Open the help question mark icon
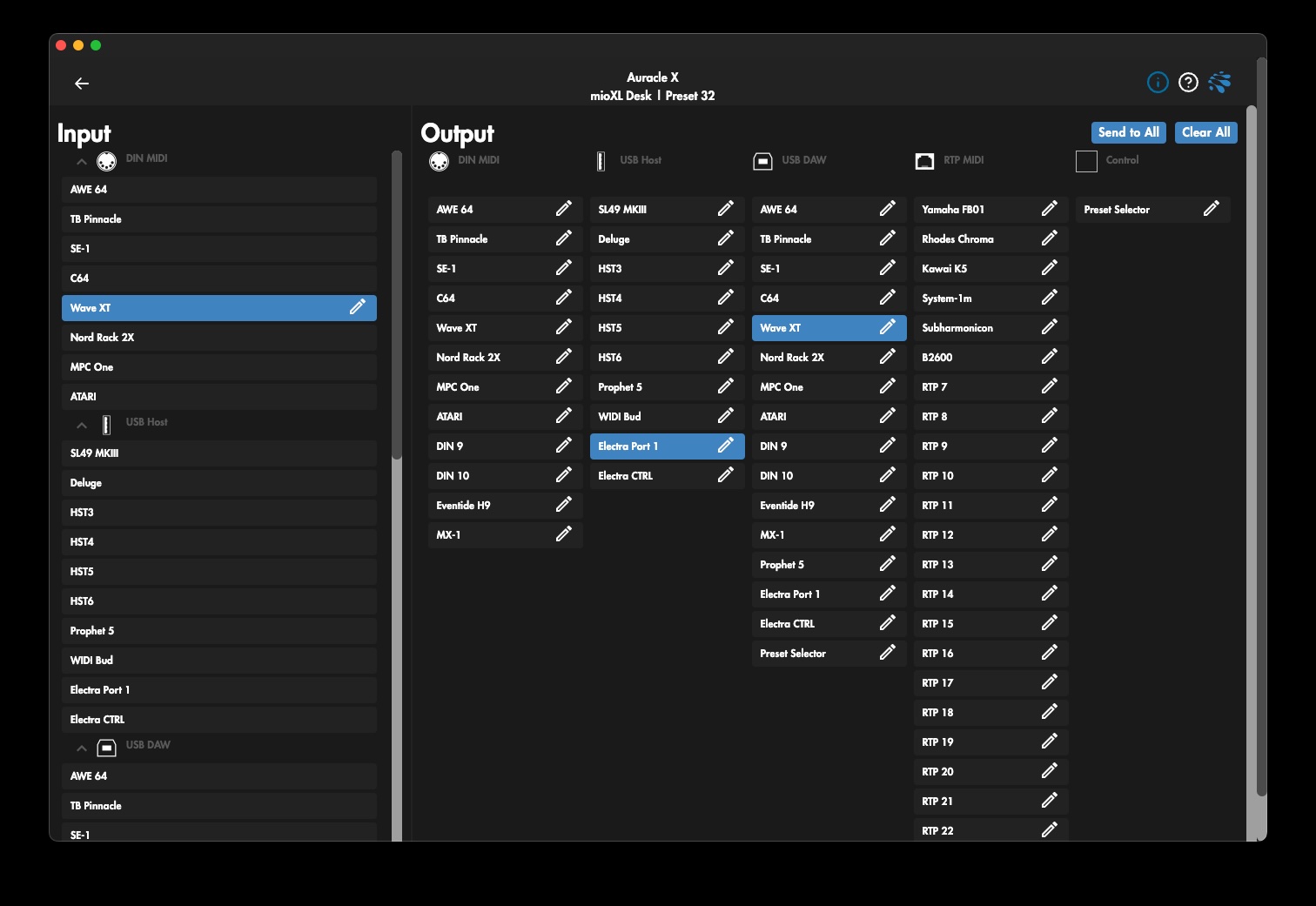 (1188, 83)
